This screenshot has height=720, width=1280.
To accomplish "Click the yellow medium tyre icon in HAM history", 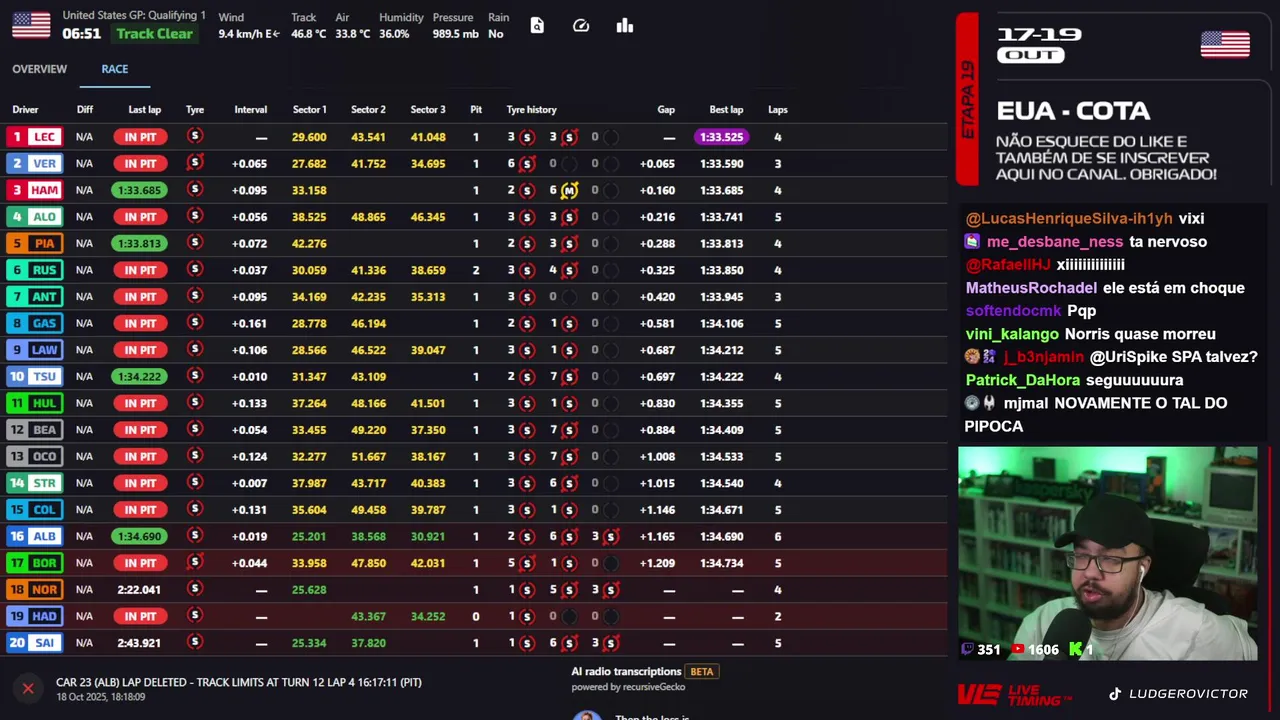I will click(569, 190).
